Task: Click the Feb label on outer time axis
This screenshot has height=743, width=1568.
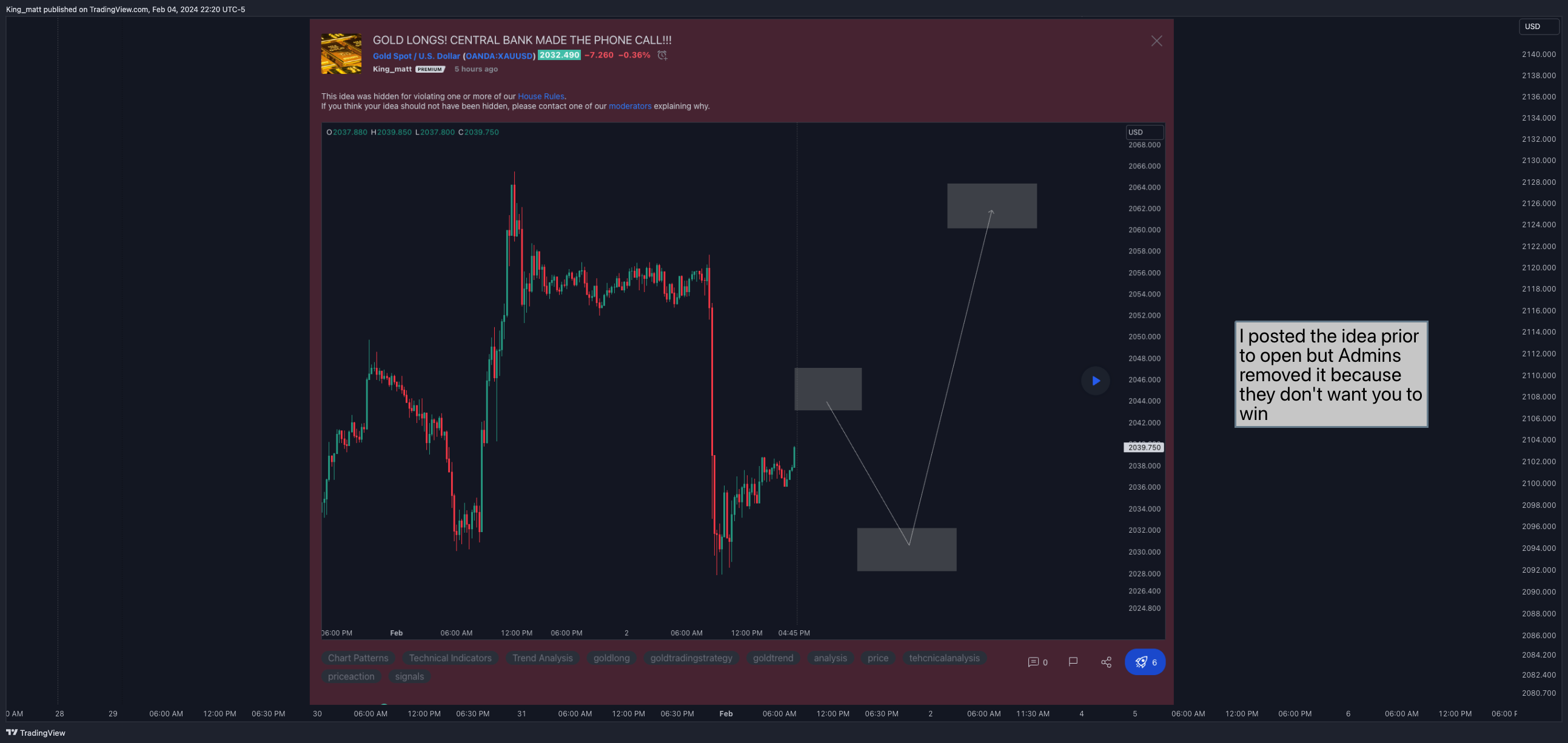Action: click(726, 713)
